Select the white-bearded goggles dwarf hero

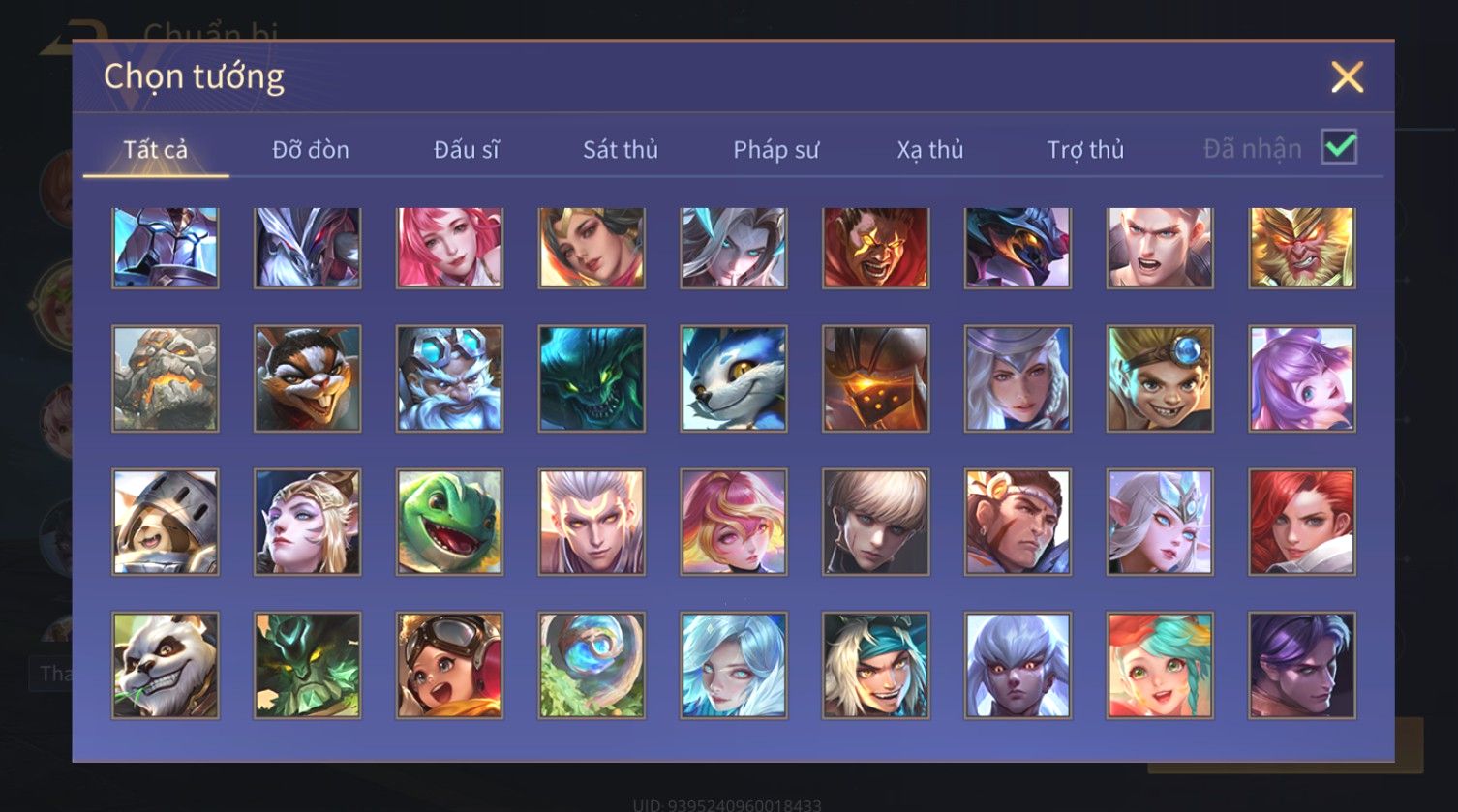tap(449, 378)
